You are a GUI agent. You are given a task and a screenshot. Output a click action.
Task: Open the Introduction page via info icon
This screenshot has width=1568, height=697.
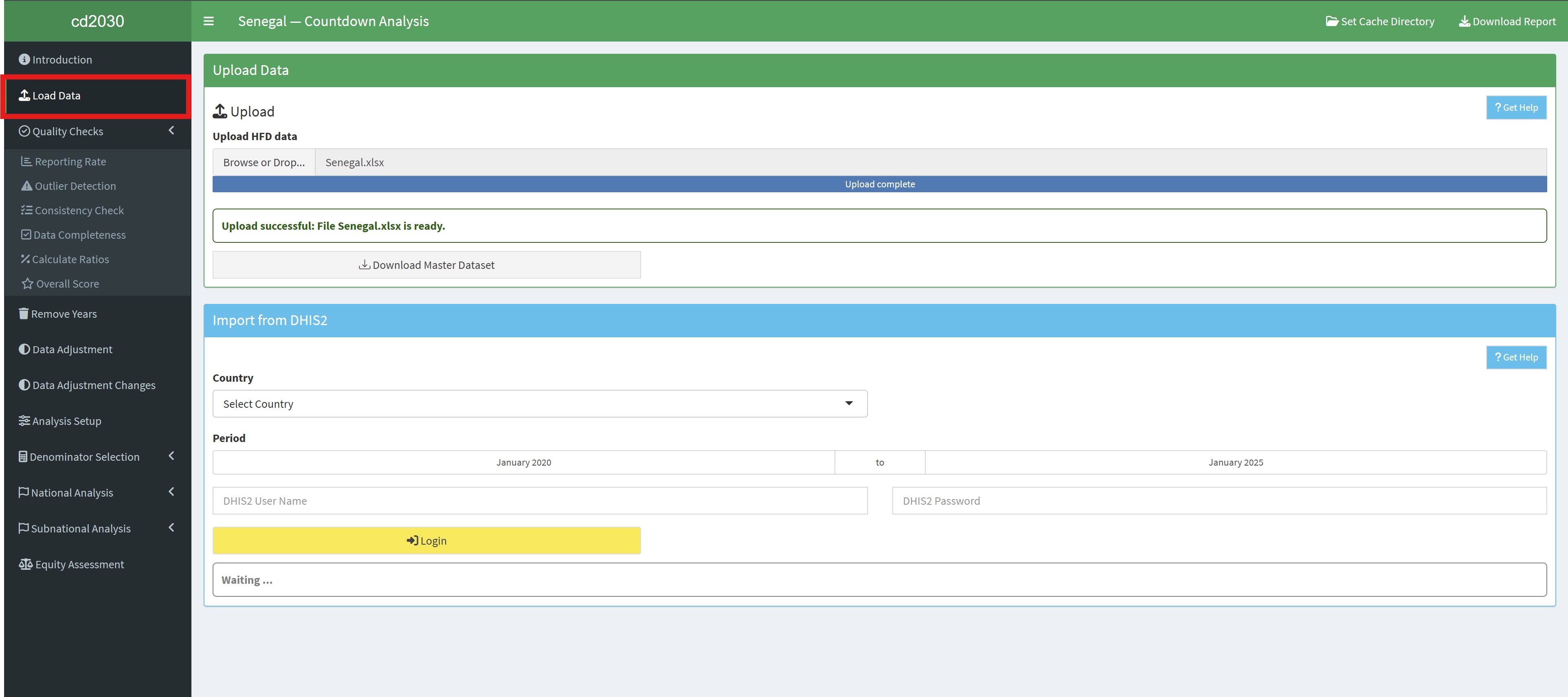[24, 58]
